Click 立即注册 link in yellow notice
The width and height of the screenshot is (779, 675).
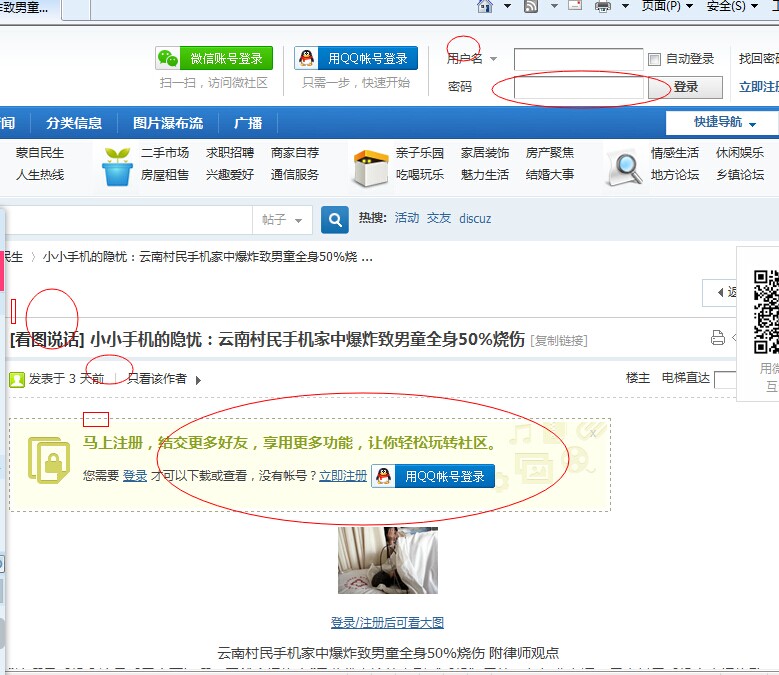pyautogui.click(x=343, y=475)
